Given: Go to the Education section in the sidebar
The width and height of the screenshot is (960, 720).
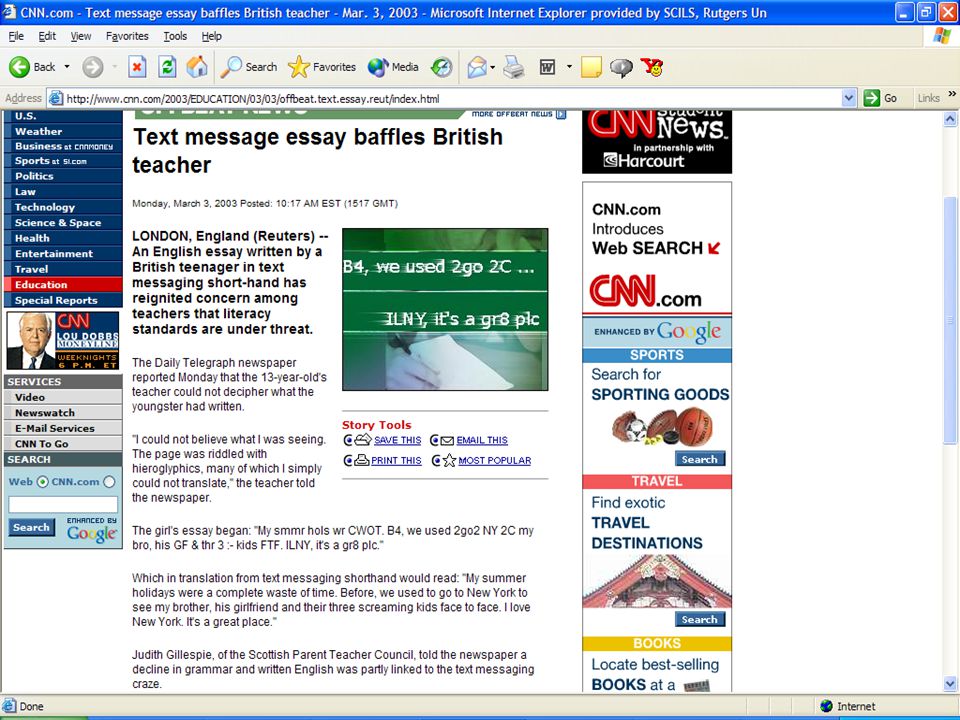Looking at the screenshot, I should (x=63, y=285).
